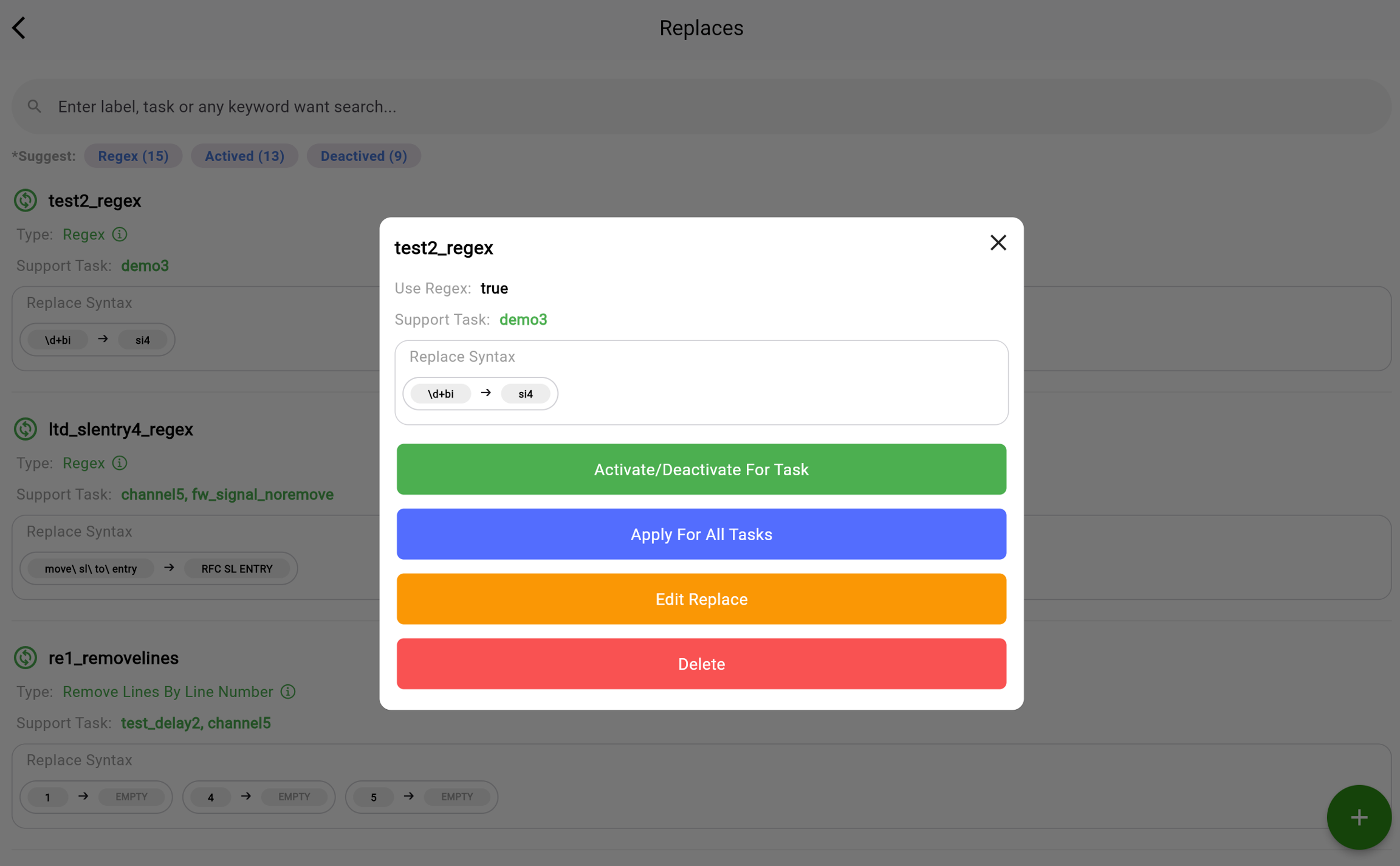Click the demo3 task link in dialog
The image size is (1400, 866).
coord(523,320)
